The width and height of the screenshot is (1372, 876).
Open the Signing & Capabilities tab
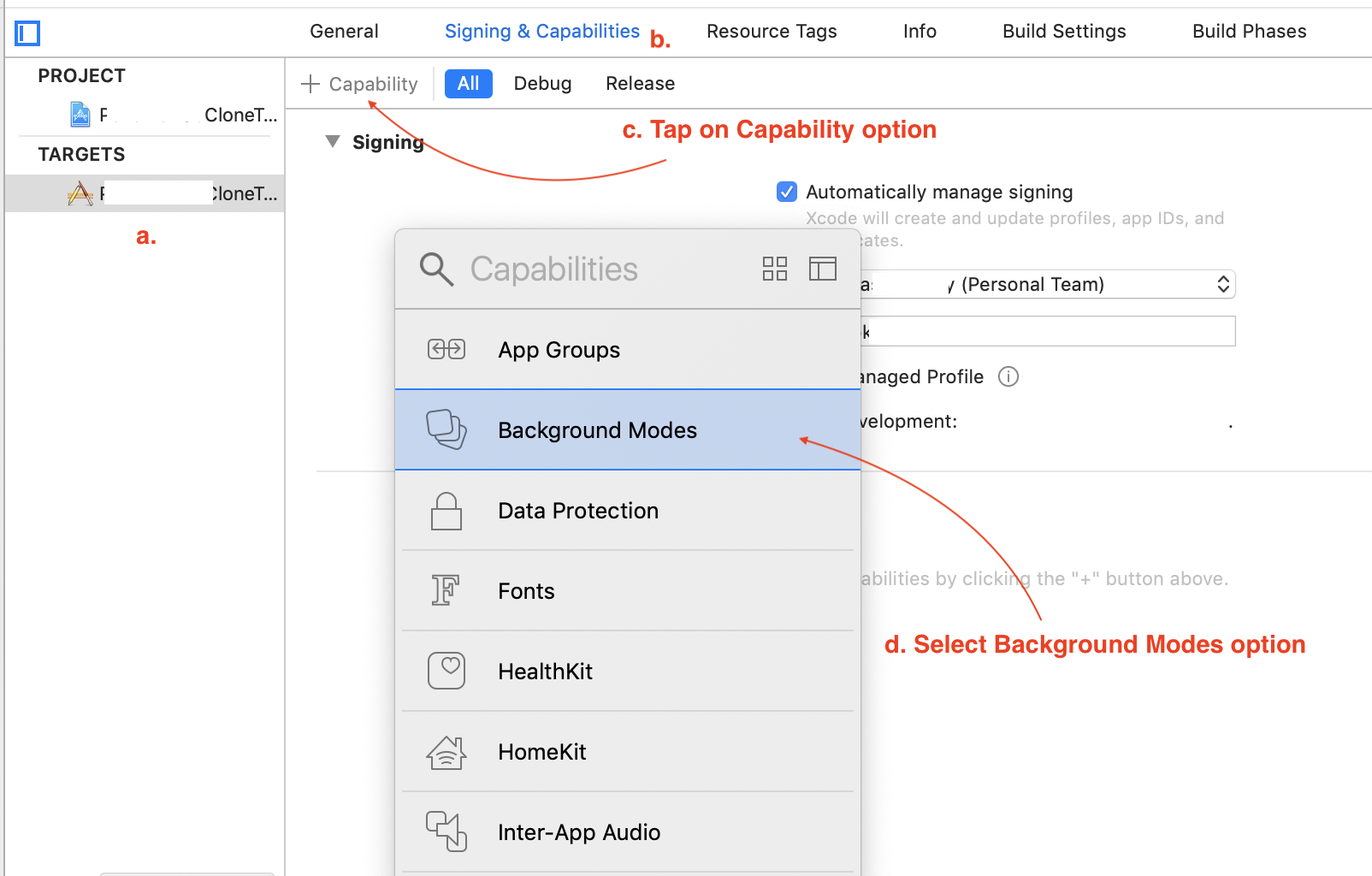coord(542,32)
